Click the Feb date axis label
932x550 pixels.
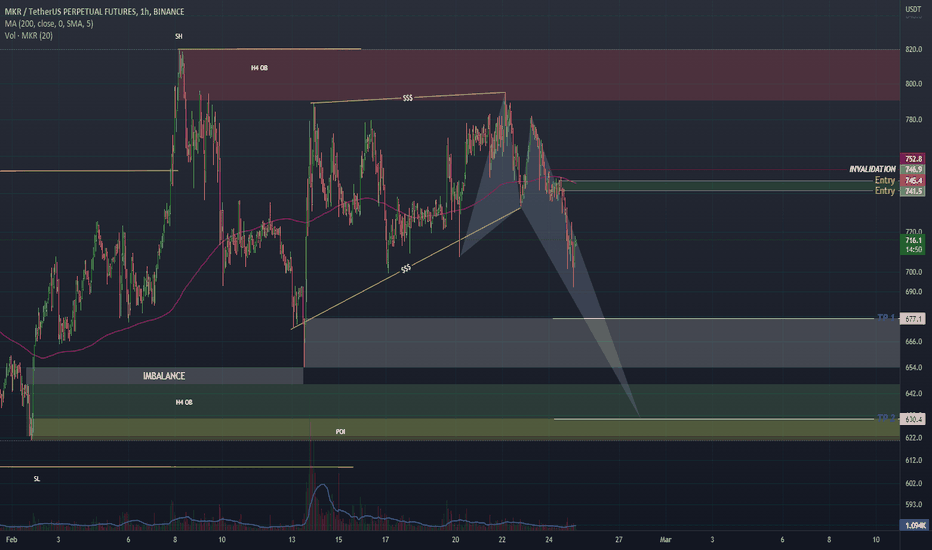point(11,540)
